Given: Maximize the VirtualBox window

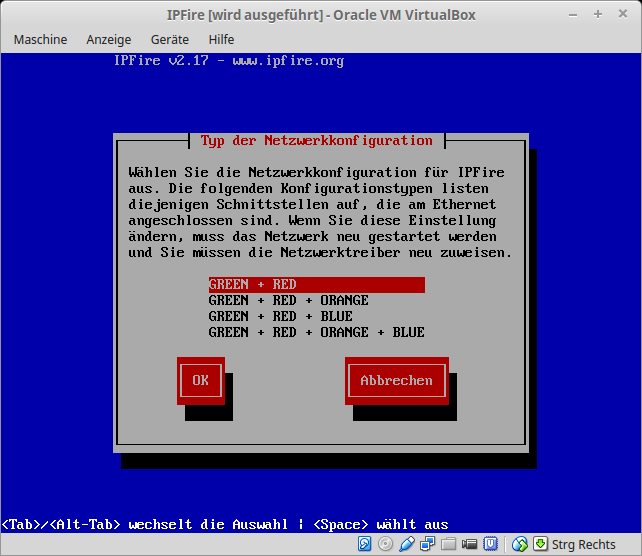Looking at the screenshot, I should (x=598, y=15).
